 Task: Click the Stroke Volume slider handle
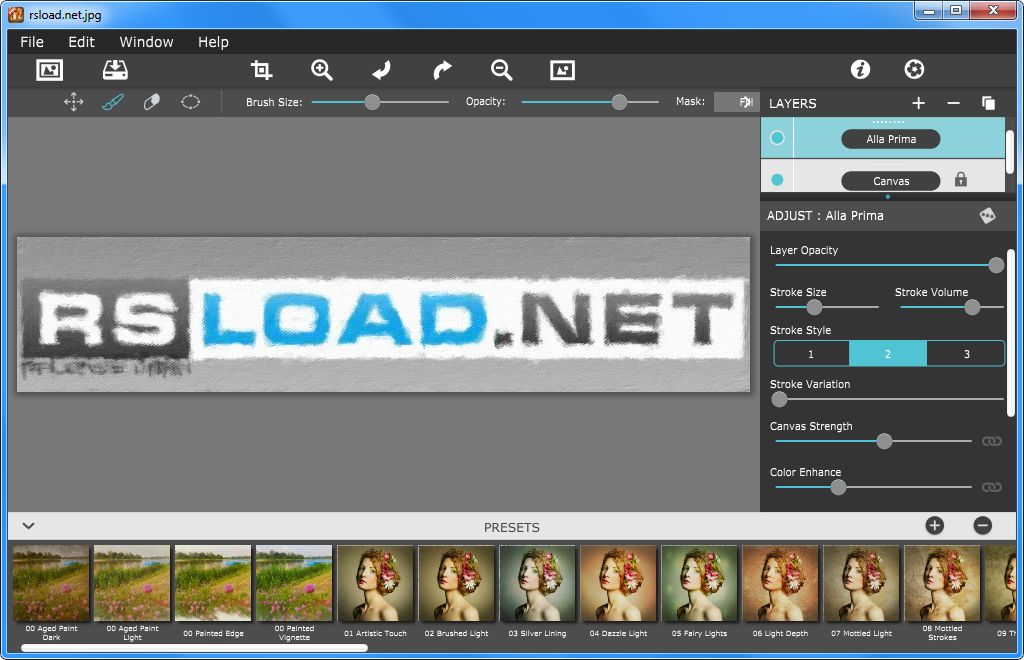(972, 307)
